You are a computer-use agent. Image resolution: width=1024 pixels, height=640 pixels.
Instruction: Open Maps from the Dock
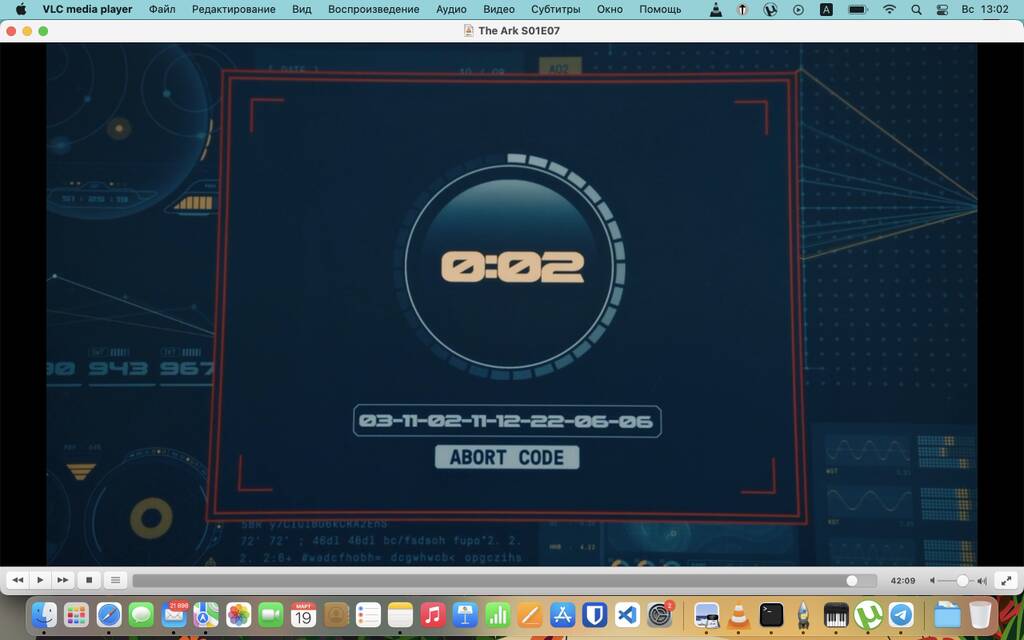click(x=206, y=615)
